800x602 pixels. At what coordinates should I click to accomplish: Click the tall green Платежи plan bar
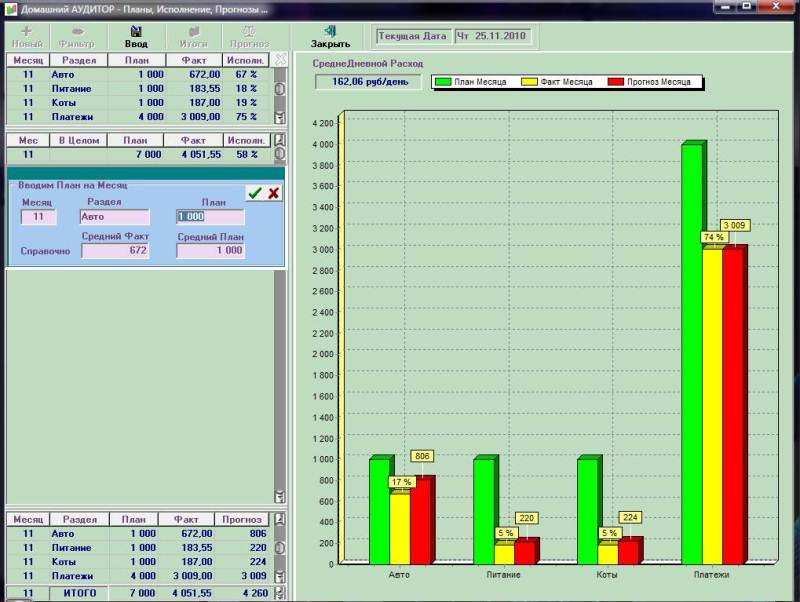tap(692, 353)
